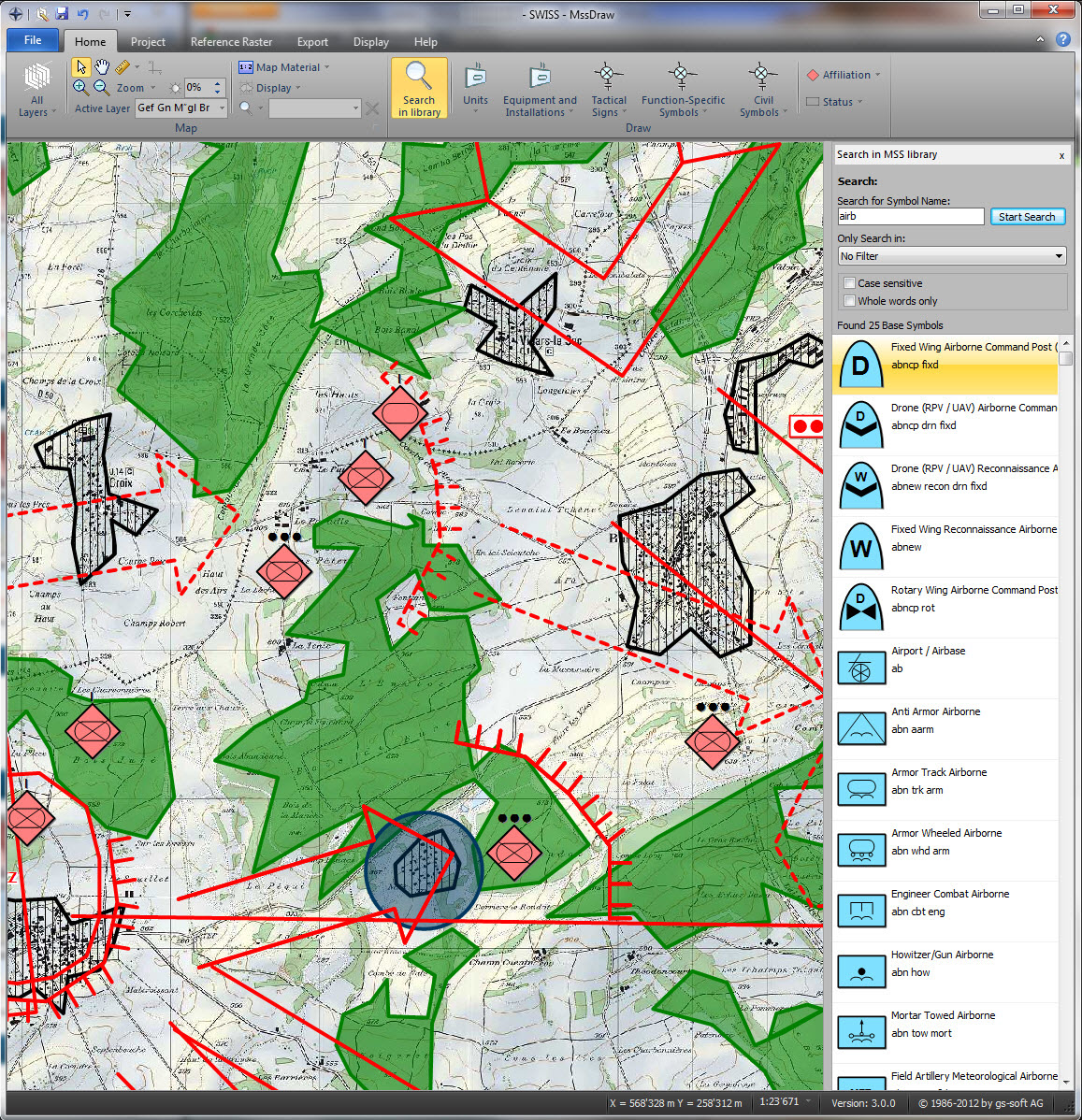Screen dimensions: 1082x1120
Task: Click the zoom out magnifier
Action: pyautogui.click(x=101, y=87)
